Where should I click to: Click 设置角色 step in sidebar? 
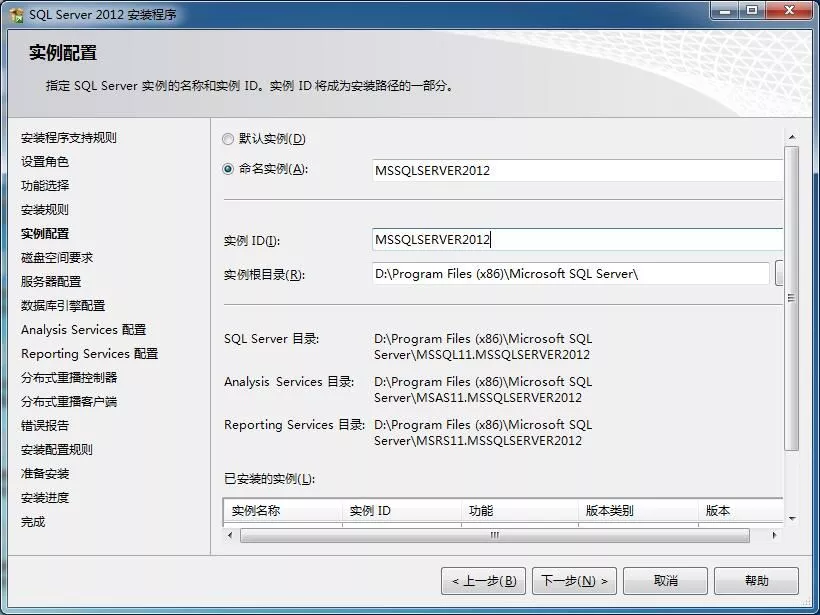tap(45, 162)
